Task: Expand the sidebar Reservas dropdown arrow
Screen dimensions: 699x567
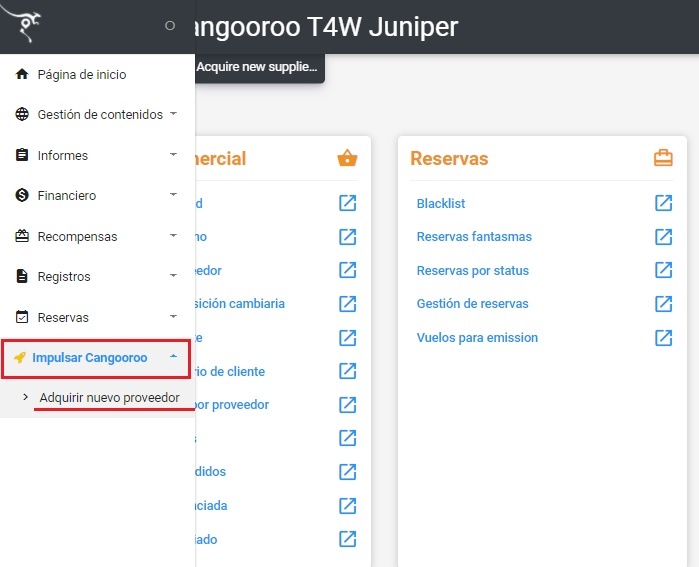Action: (x=173, y=316)
